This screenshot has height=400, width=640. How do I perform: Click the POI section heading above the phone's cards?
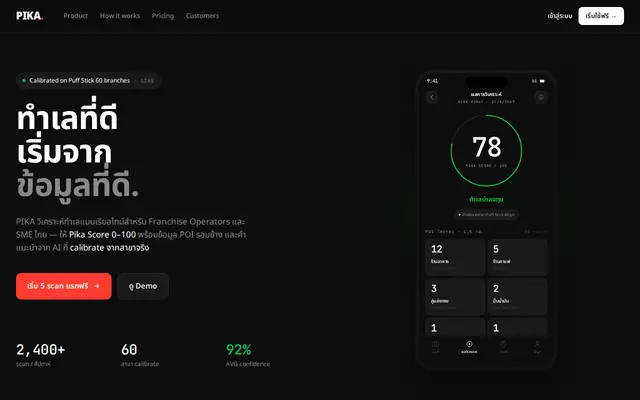coord(454,231)
